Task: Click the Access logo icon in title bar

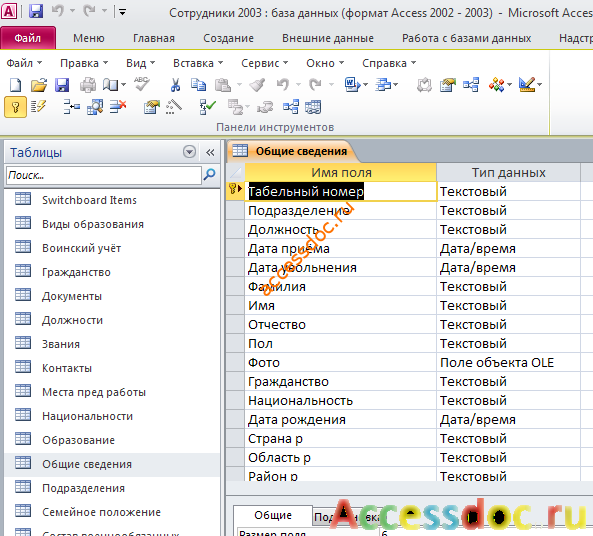Action: (9, 12)
